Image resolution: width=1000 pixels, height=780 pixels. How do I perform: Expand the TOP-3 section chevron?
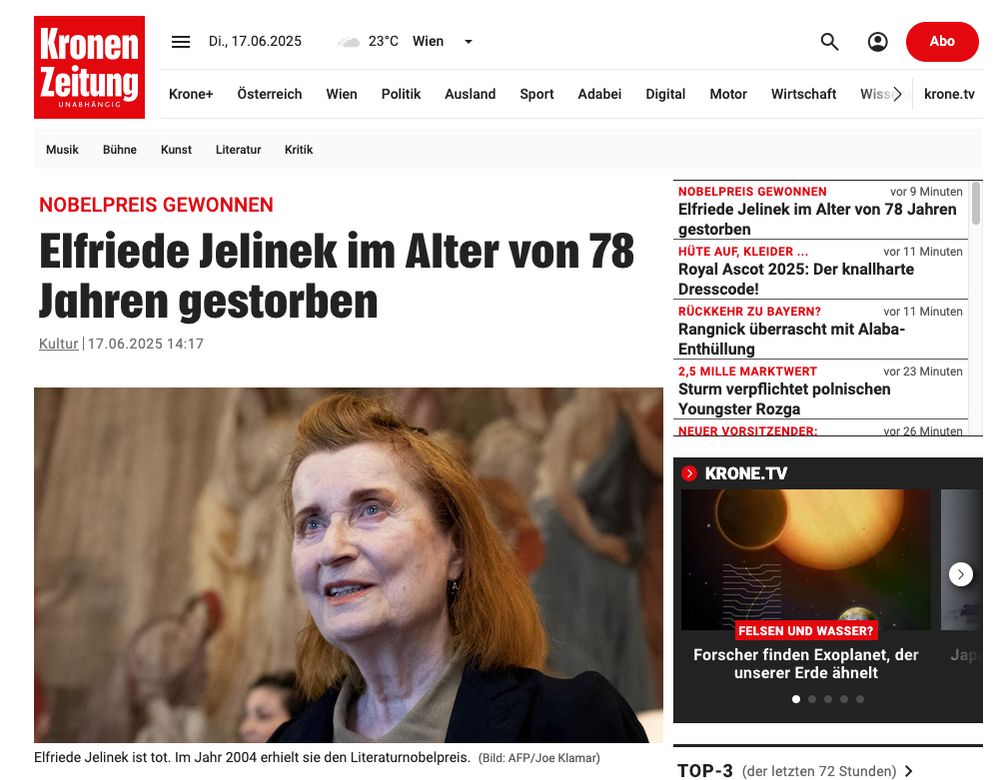pos(909,770)
